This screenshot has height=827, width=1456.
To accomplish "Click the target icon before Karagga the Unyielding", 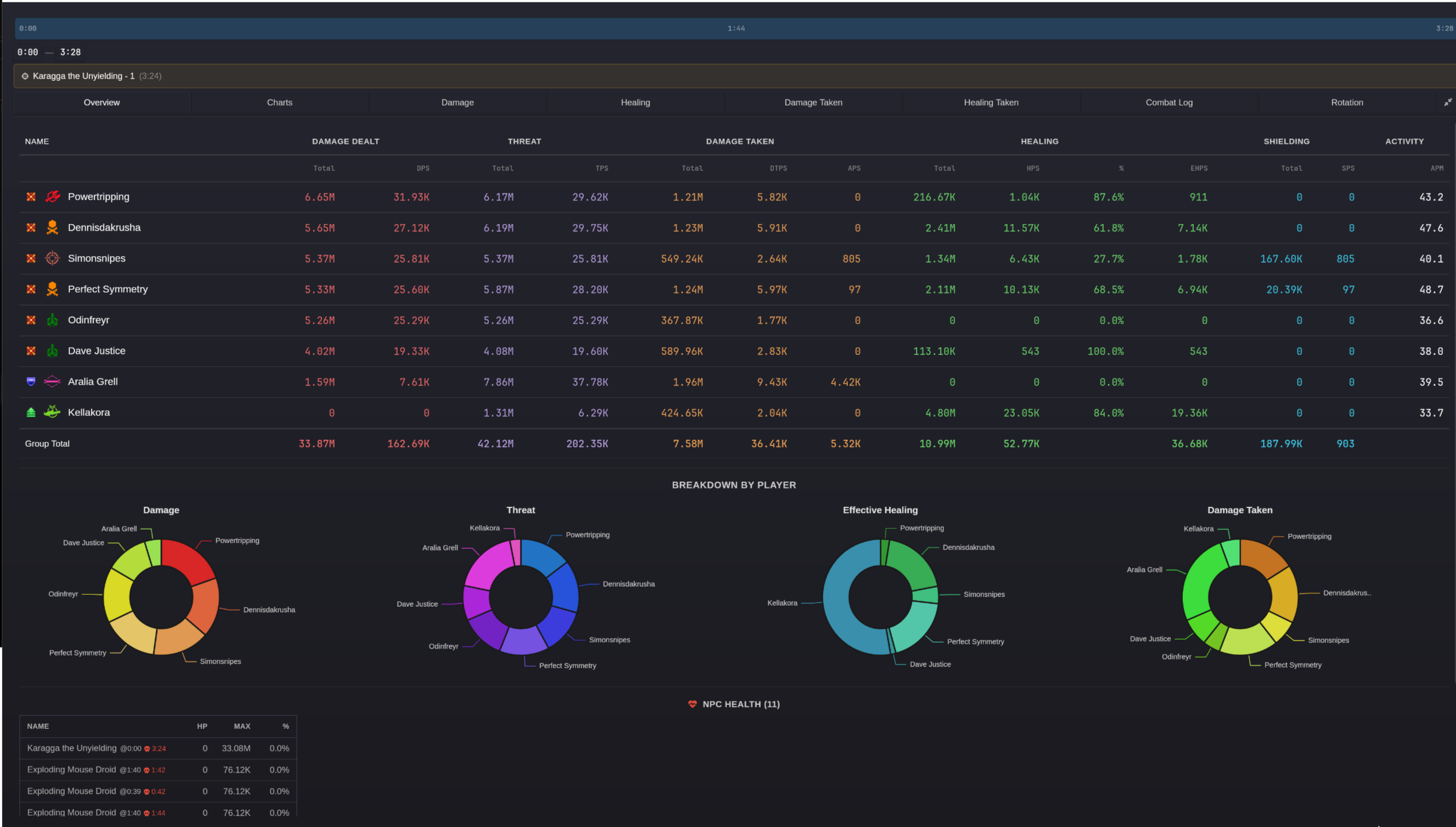I will click(x=25, y=76).
